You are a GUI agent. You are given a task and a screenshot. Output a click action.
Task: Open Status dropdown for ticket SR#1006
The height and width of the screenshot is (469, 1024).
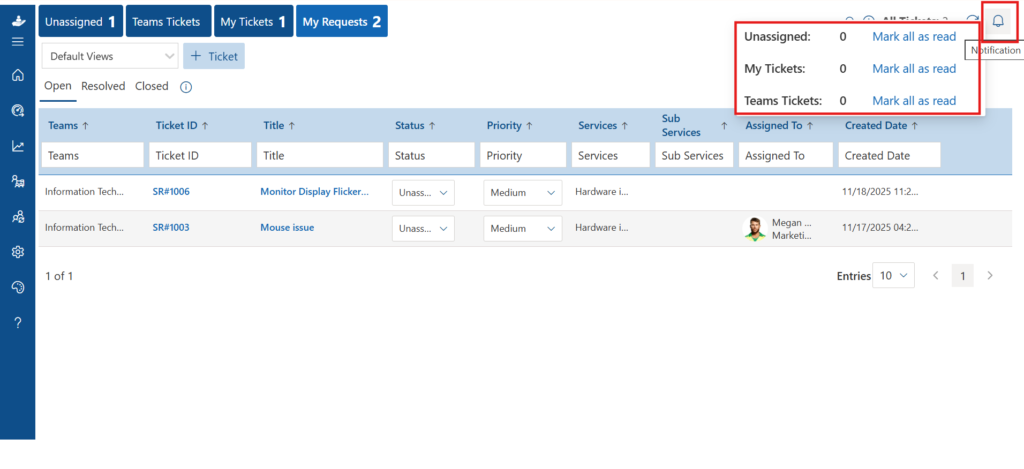pyautogui.click(x=423, y=192)
